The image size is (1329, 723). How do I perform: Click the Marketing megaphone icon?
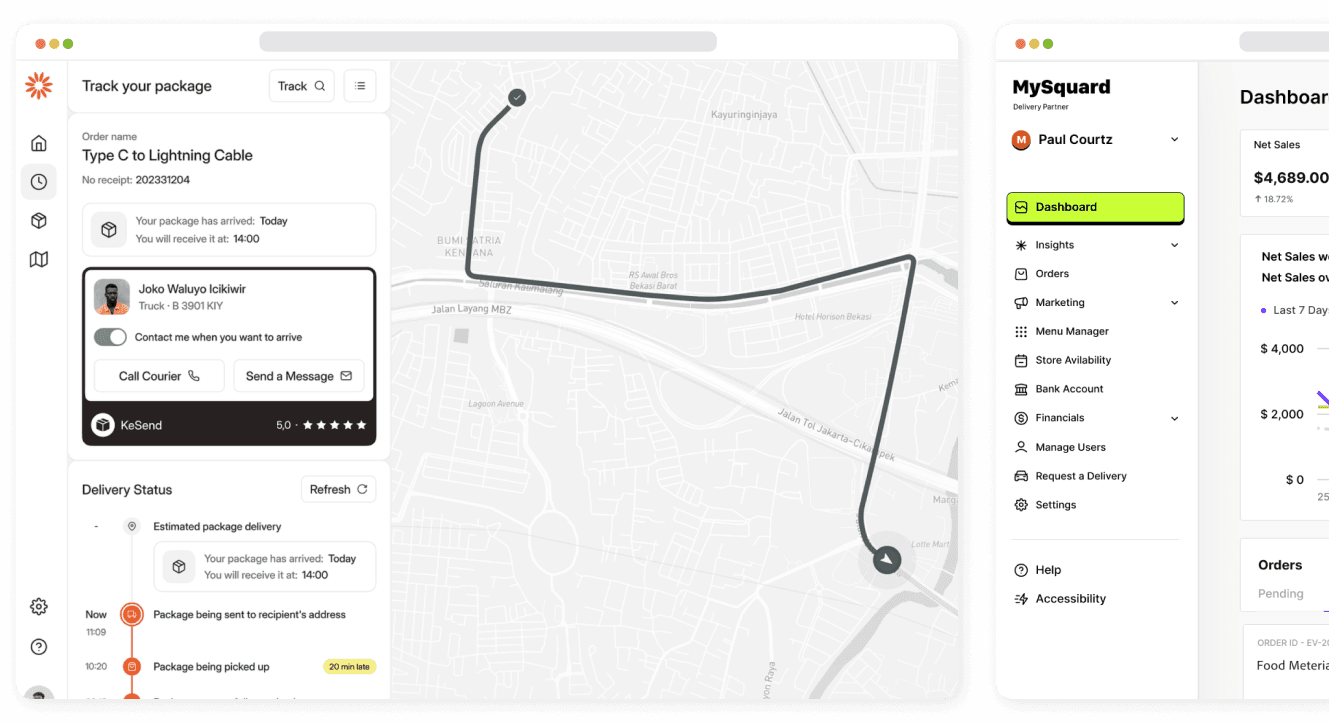[1021, 303]
